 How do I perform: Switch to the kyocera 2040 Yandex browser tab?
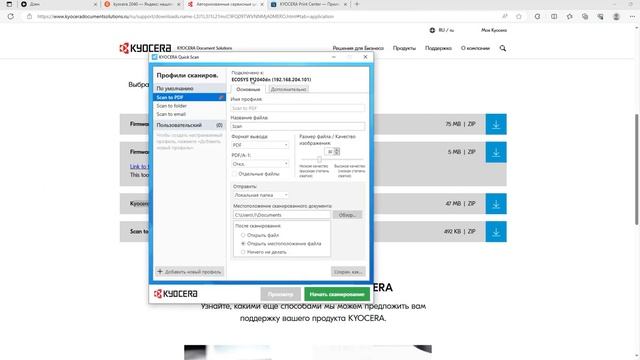[x=141, y=4]
